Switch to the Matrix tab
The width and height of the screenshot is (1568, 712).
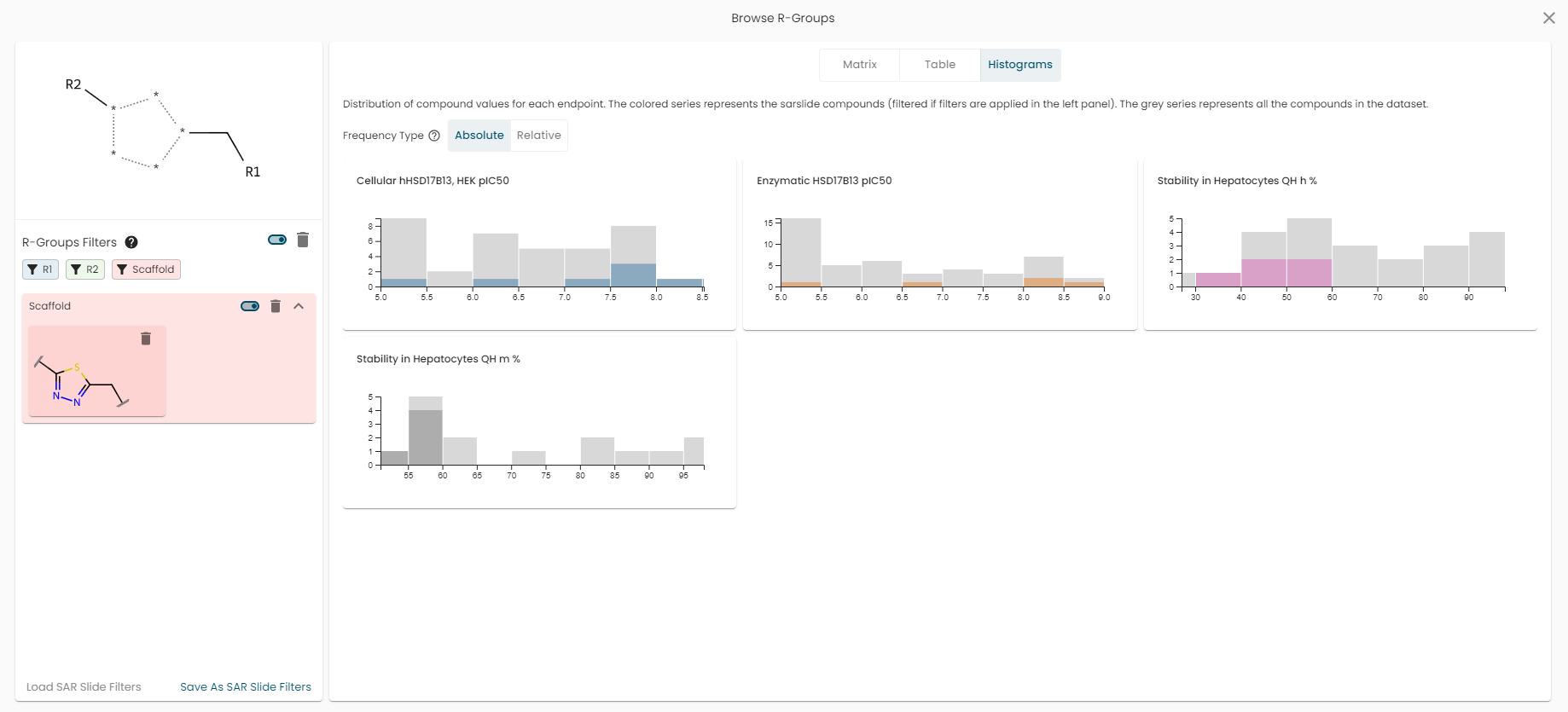click(860, 65)
